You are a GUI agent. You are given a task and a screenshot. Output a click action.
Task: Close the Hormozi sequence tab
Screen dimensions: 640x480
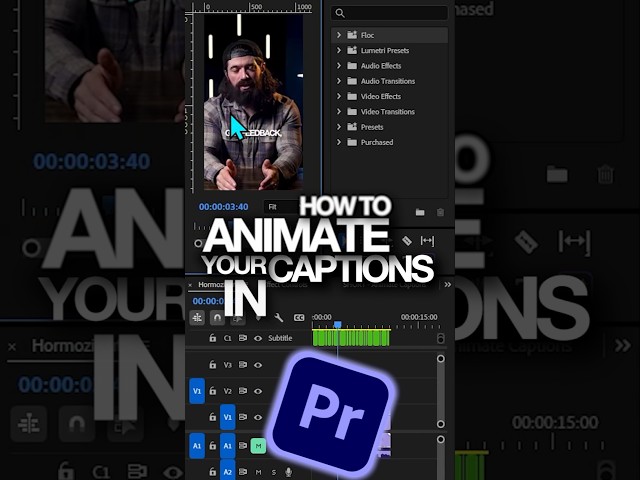click(x=190, y=285)
